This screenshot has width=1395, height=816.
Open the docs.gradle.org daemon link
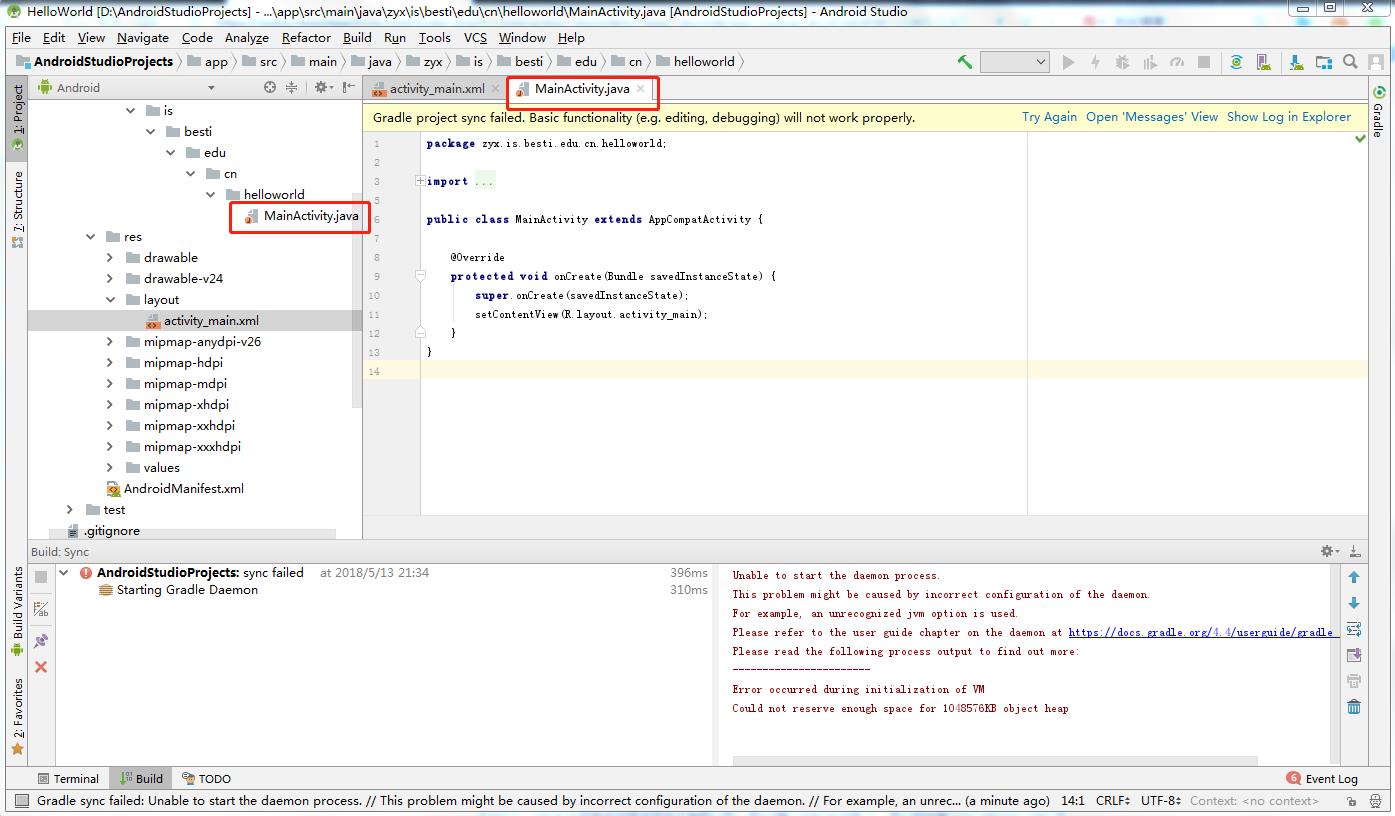point(1204,632)
